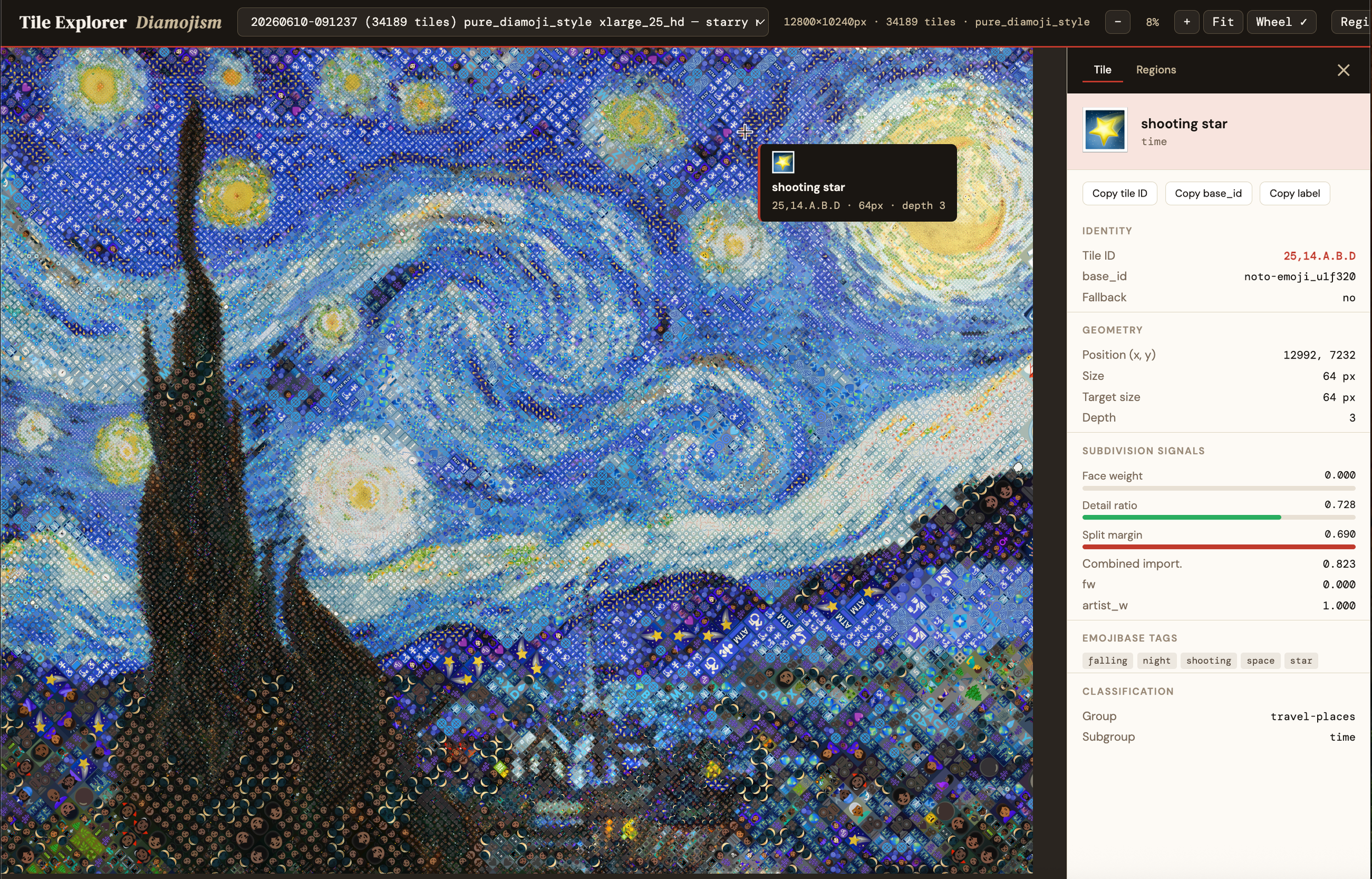Click the Split margin value 0.690
This screenshot has height=879, width=1372.
click(x=1339, y=534)
